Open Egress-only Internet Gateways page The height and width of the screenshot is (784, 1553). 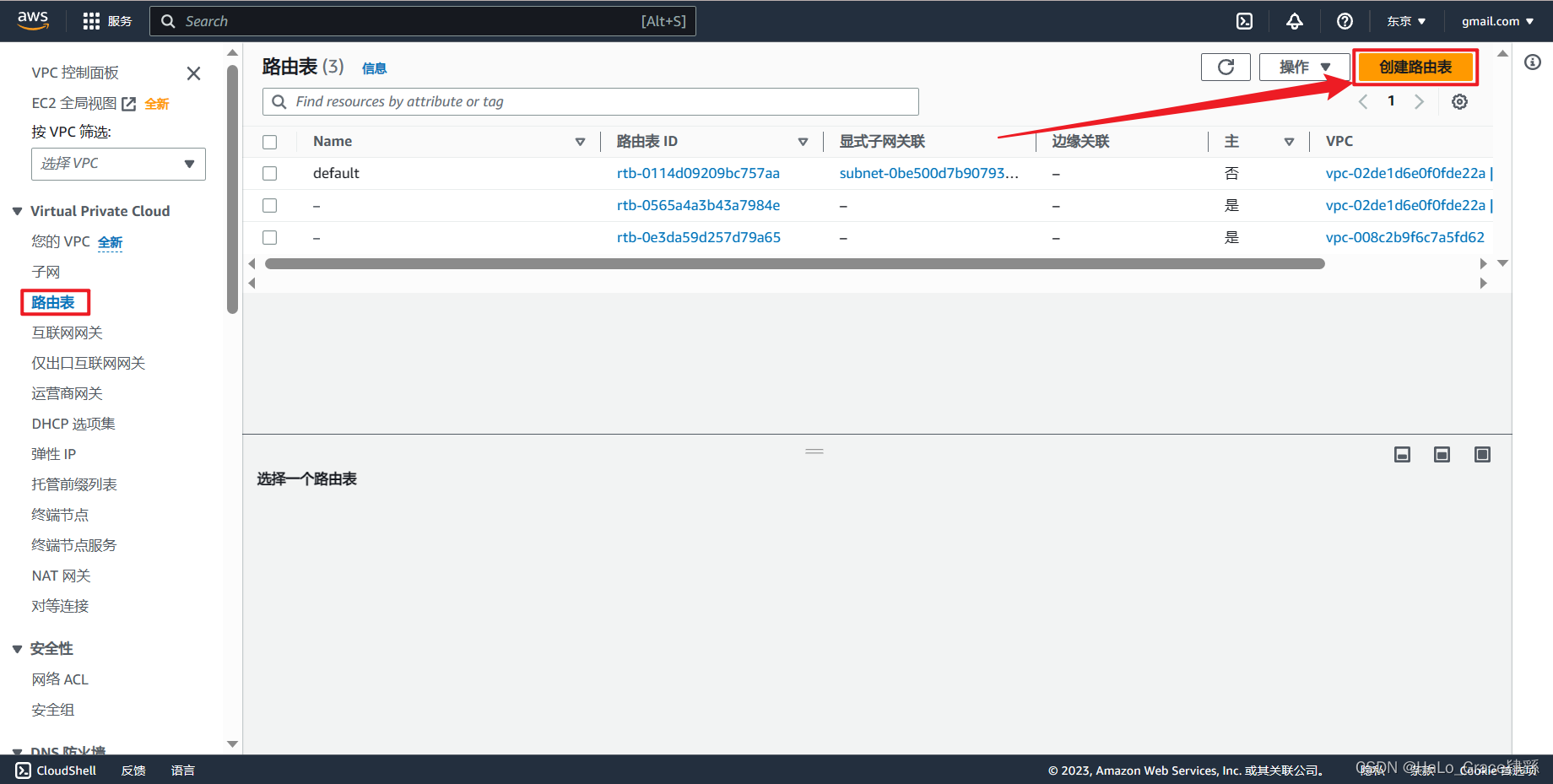tap(89, 363)
